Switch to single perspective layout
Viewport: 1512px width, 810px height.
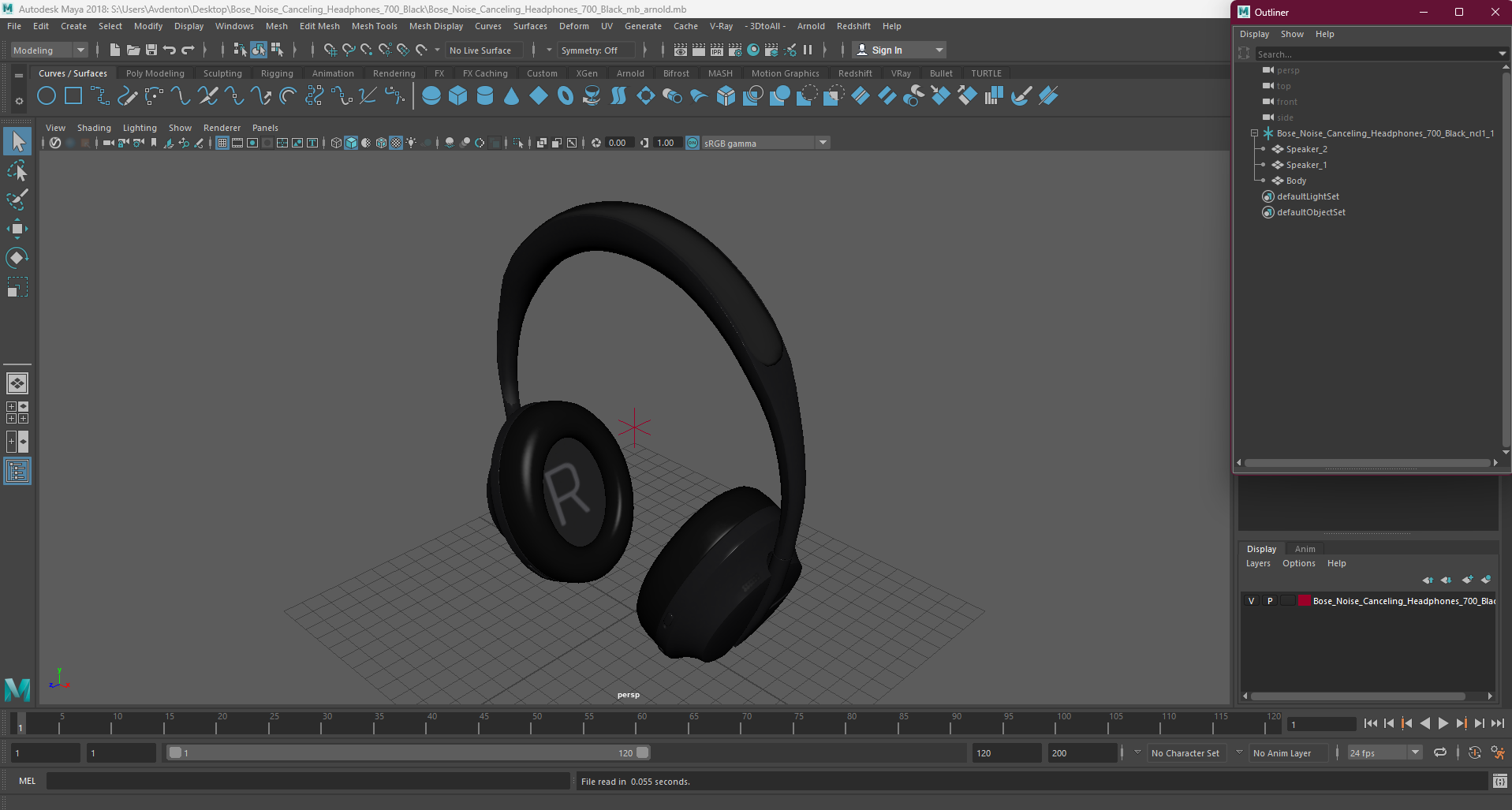tap(17, 383)
